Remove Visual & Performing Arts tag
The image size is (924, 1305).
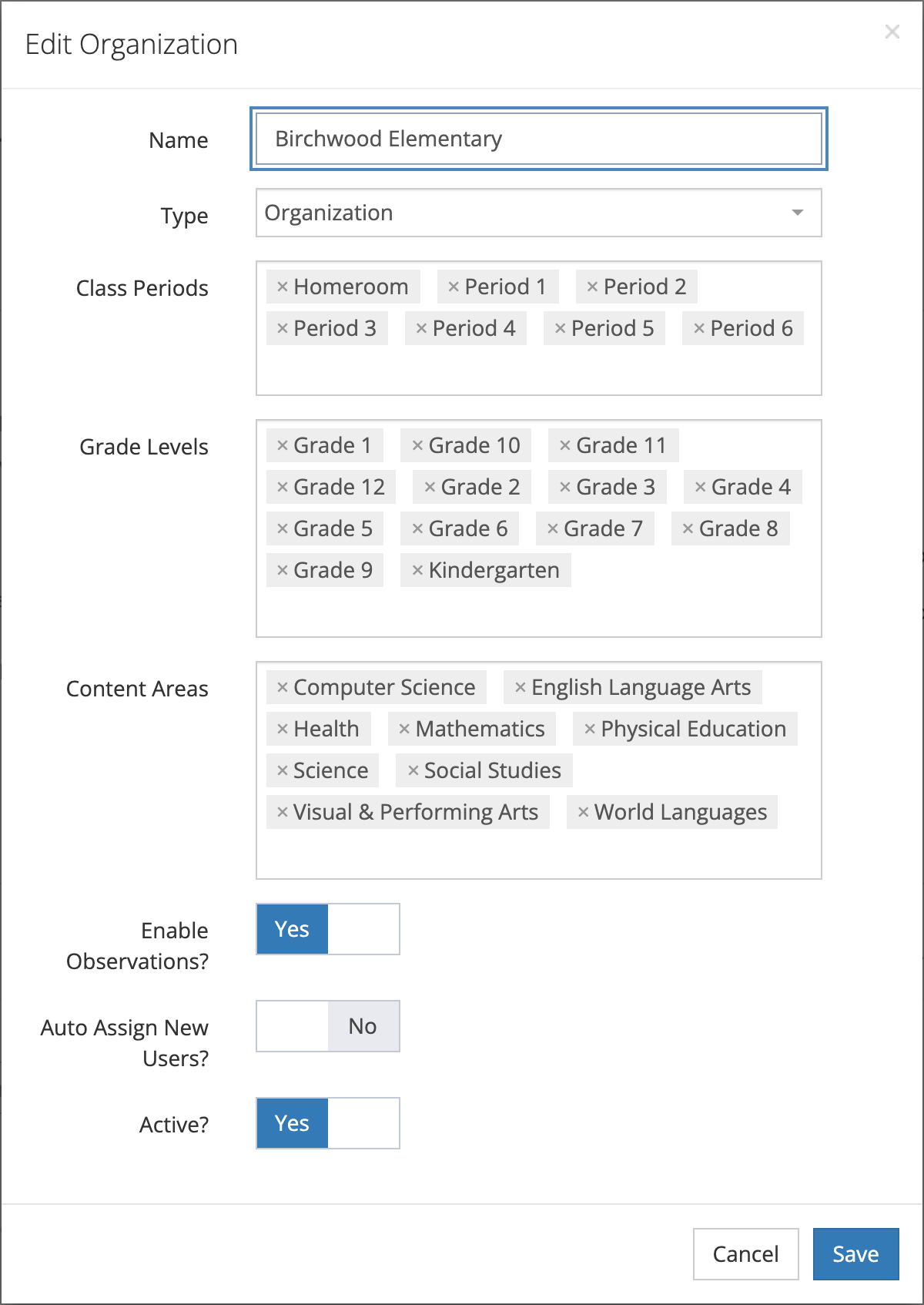pyautogui.click(x=283, y=813)
